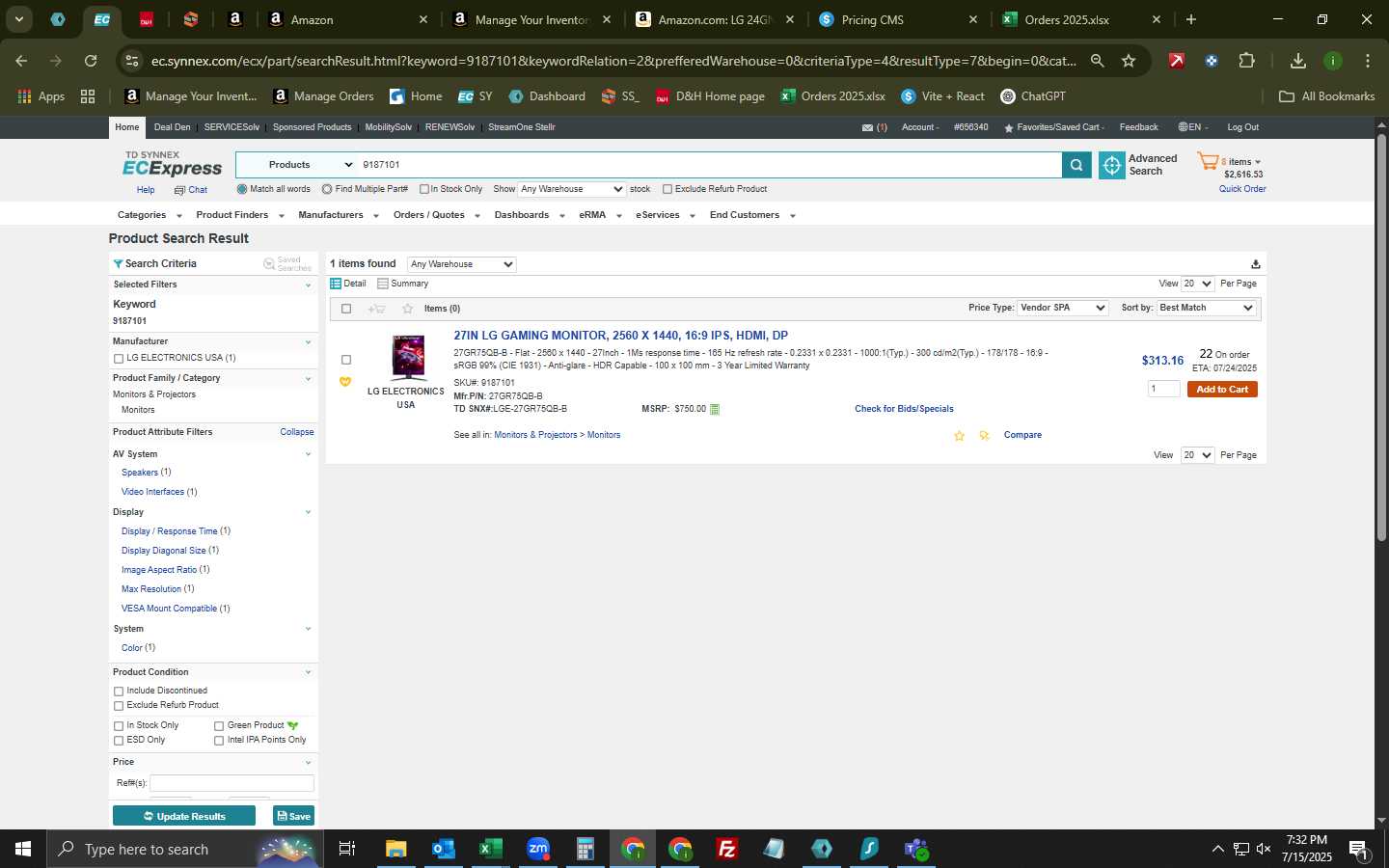Viewport: 1389px width, 868px height.
Task: Switch to Summary view icon
Action: click(383, 284)
